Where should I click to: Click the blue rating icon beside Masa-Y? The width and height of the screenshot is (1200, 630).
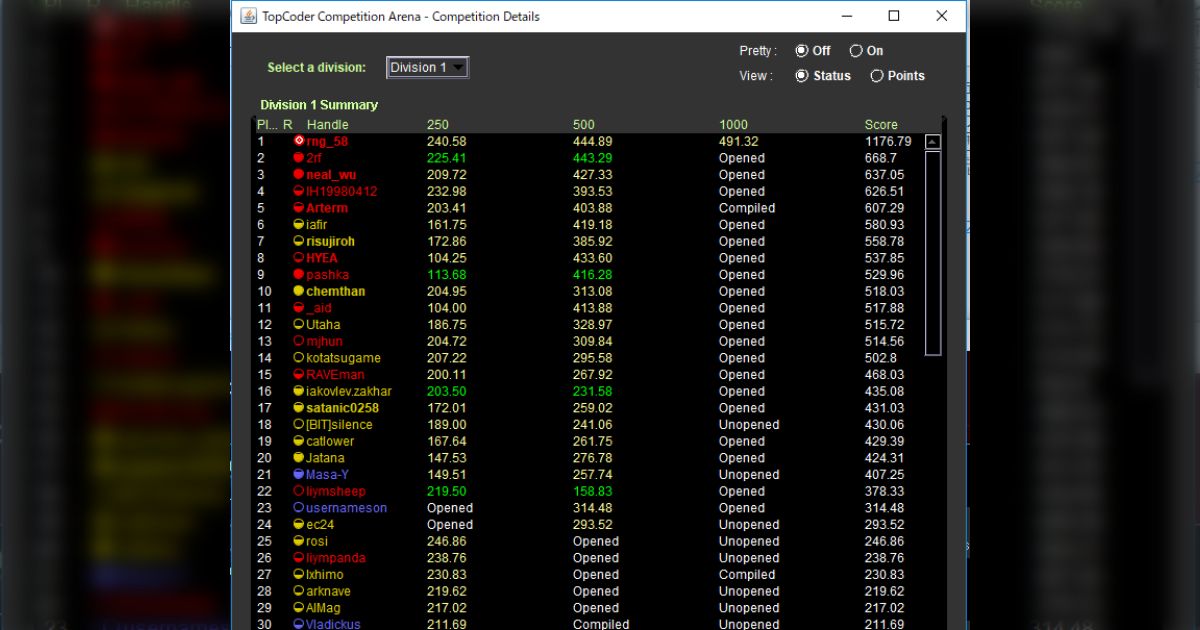click(x=298, y=475)
